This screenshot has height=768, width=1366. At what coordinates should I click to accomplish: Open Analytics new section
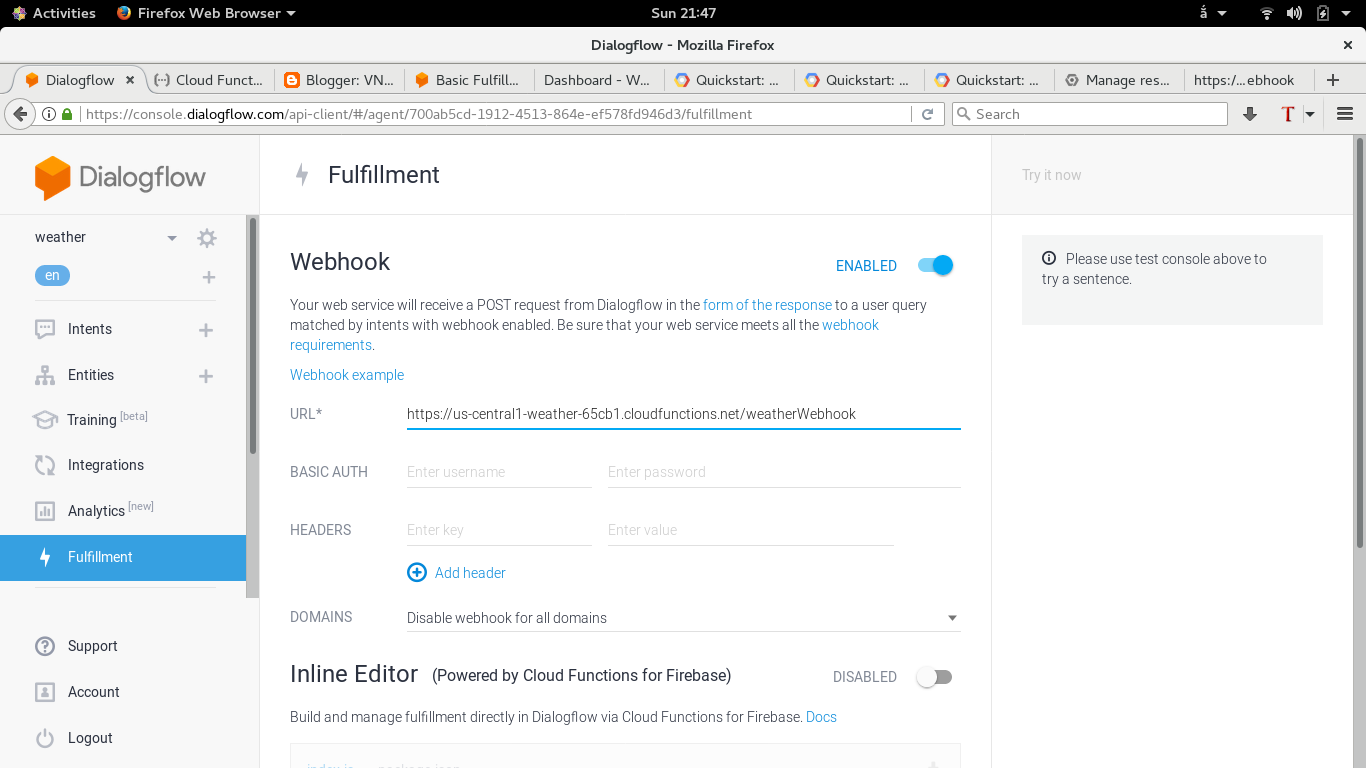tap(111, 510)
